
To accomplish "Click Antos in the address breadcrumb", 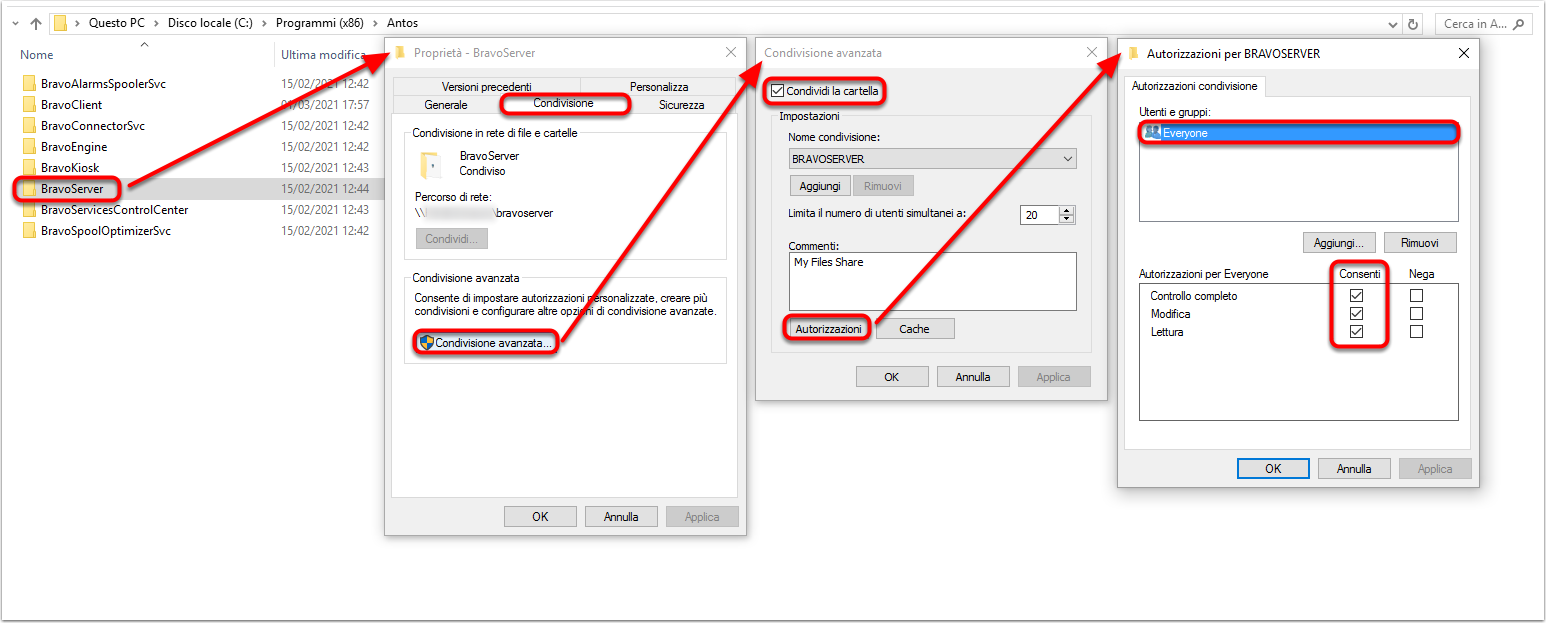I will pos(402,24).
